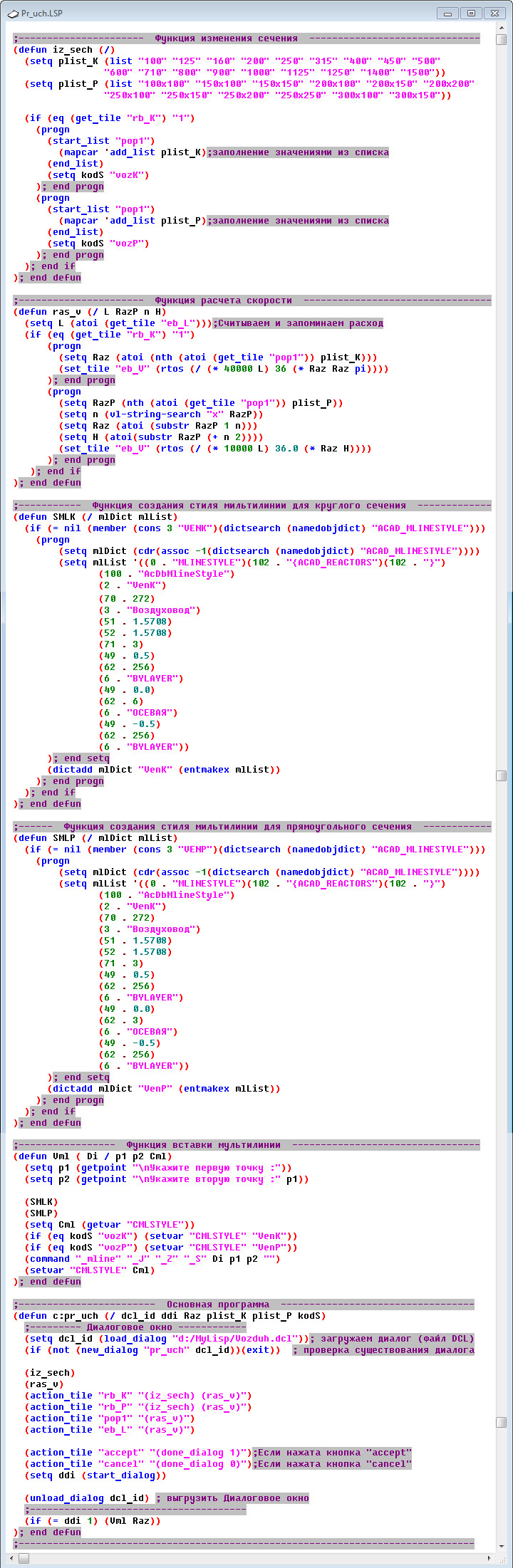Click the 'defun SMLK' function definition line
513x1568 pixels.
point(95,517)
